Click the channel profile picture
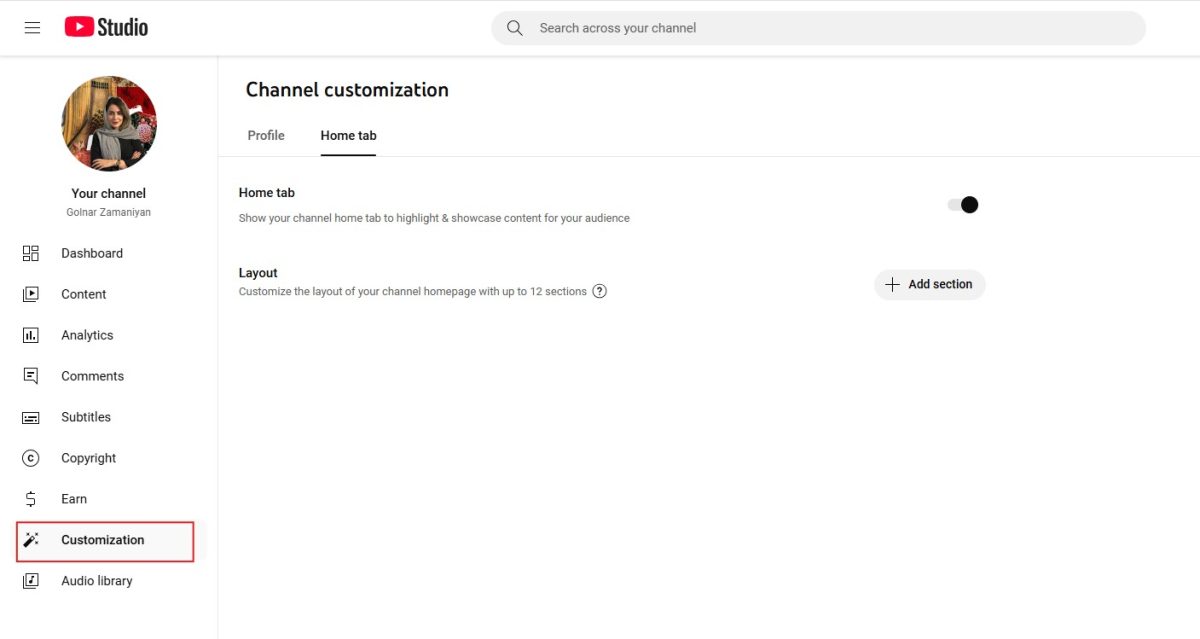This screenshot has height=639, width=1200. (x=109, y=124)
